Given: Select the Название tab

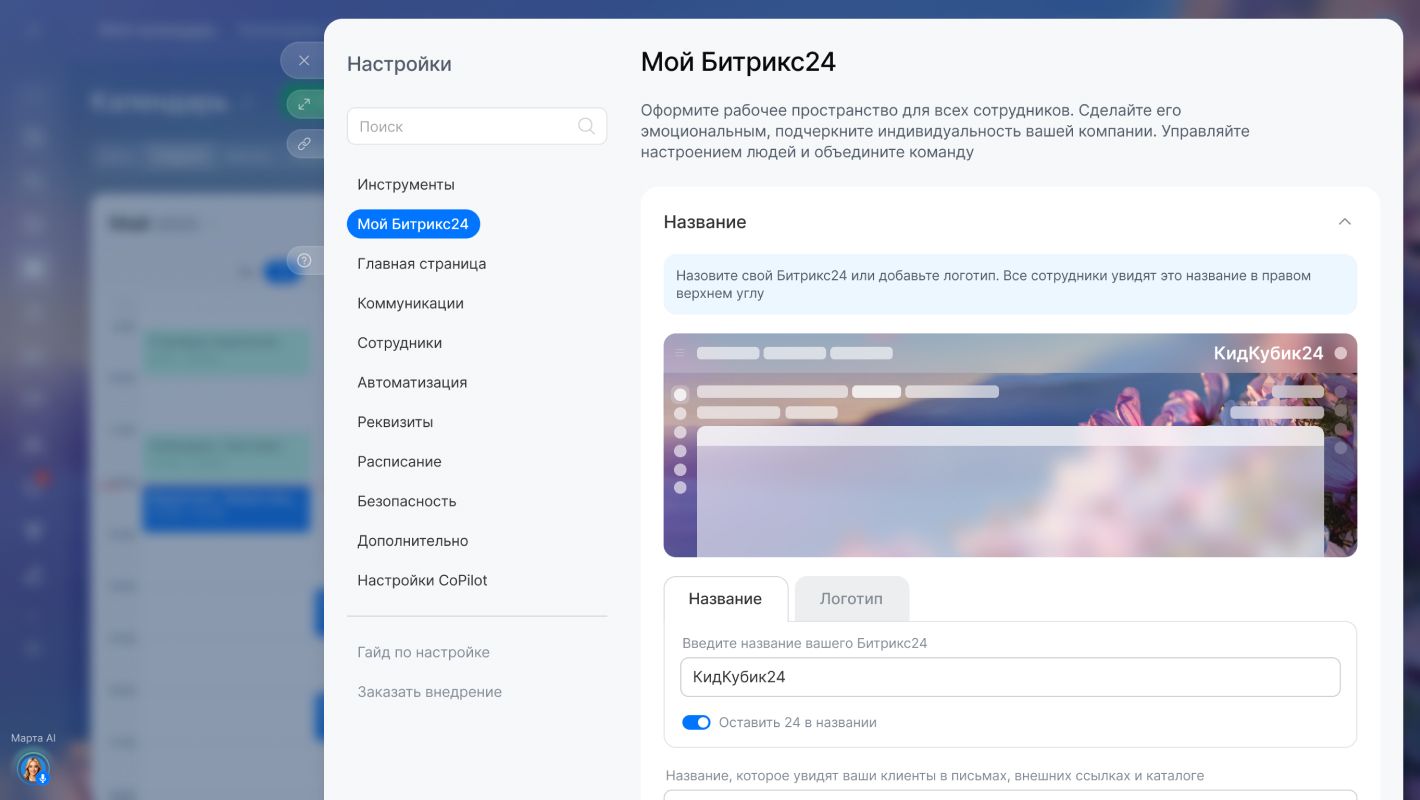Looking at the screenshot, I should pos(725,599).
